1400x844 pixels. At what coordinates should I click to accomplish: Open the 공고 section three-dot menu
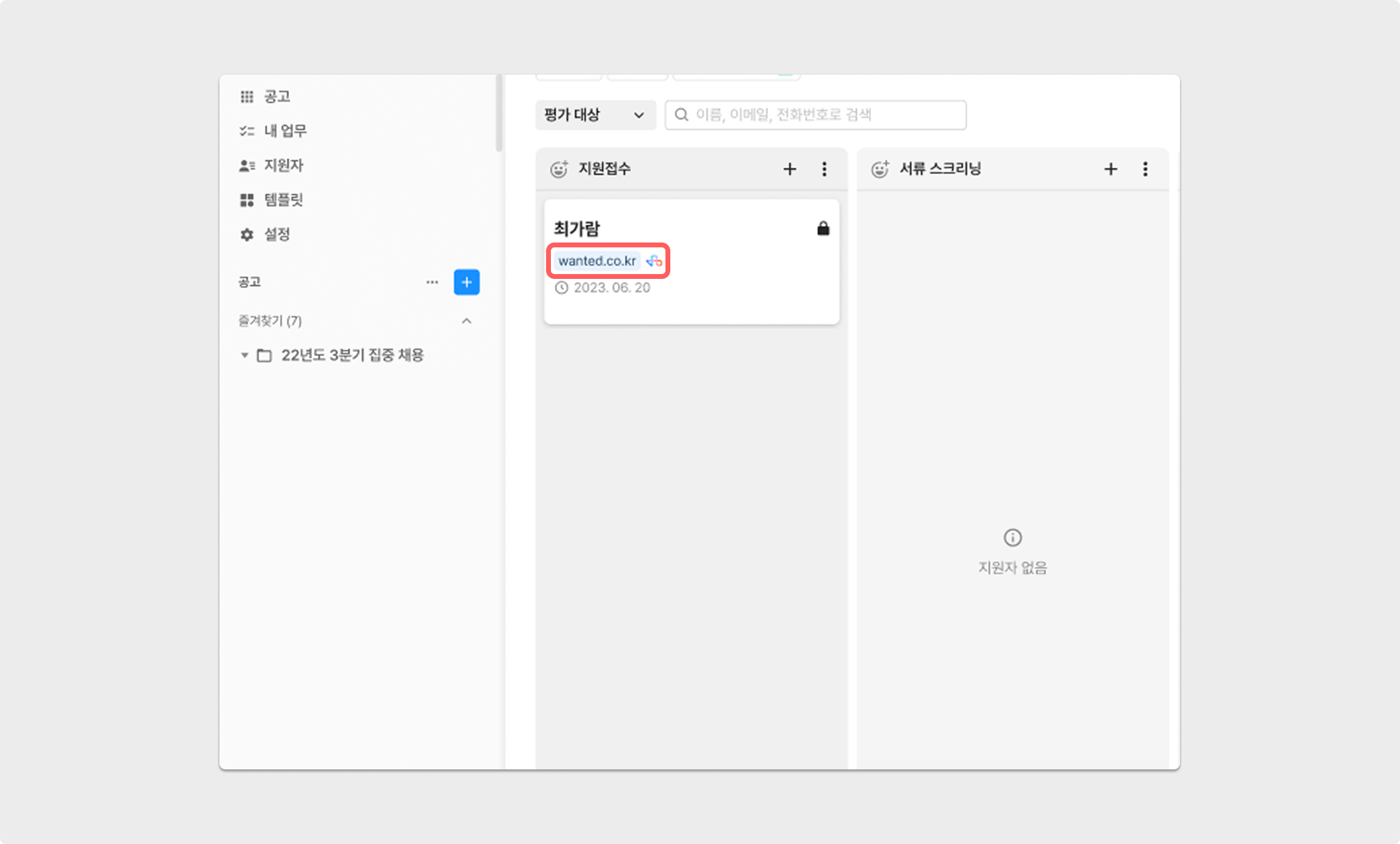click(432, 283)
